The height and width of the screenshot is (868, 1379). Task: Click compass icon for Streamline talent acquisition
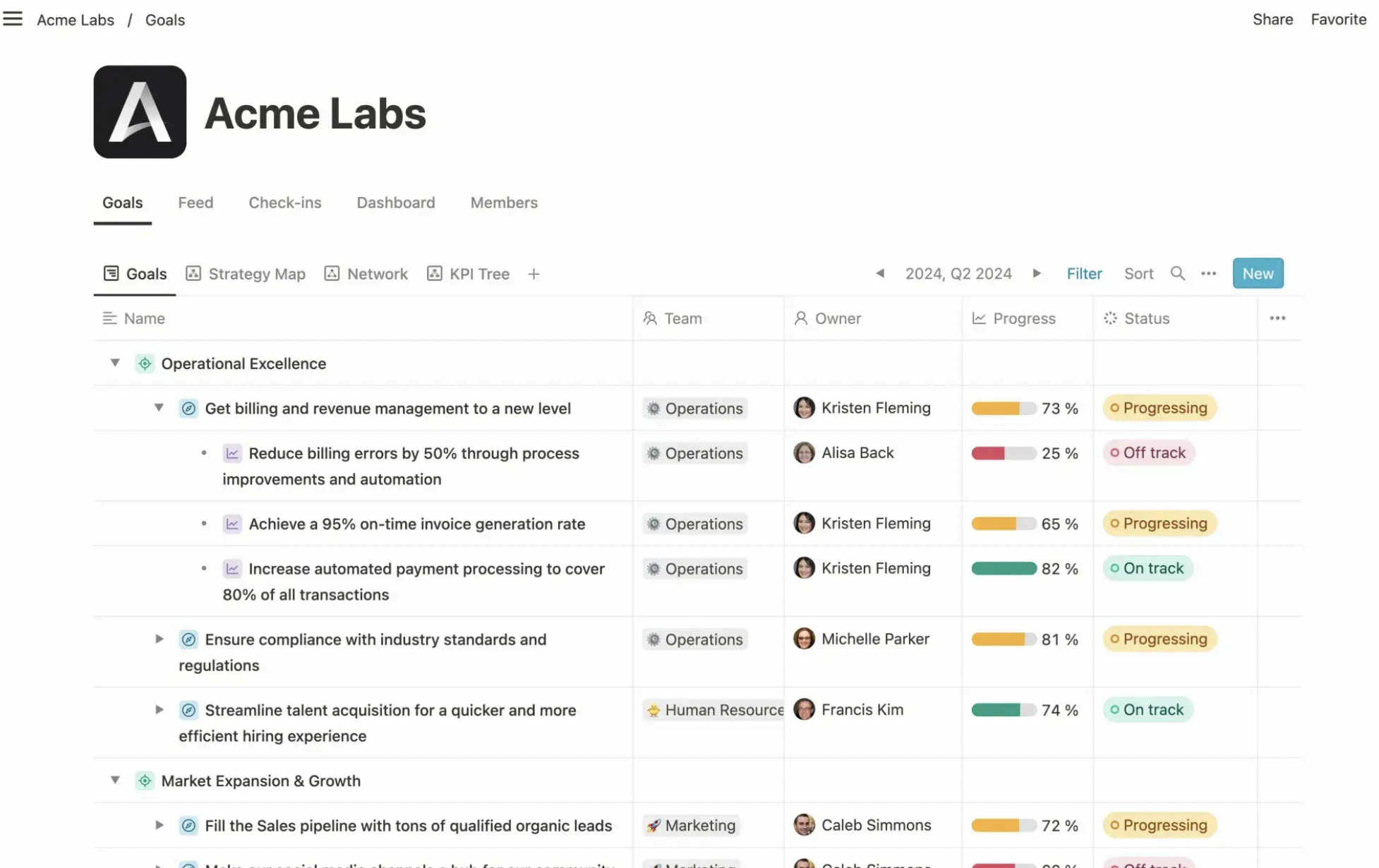[x=188, y=710]
